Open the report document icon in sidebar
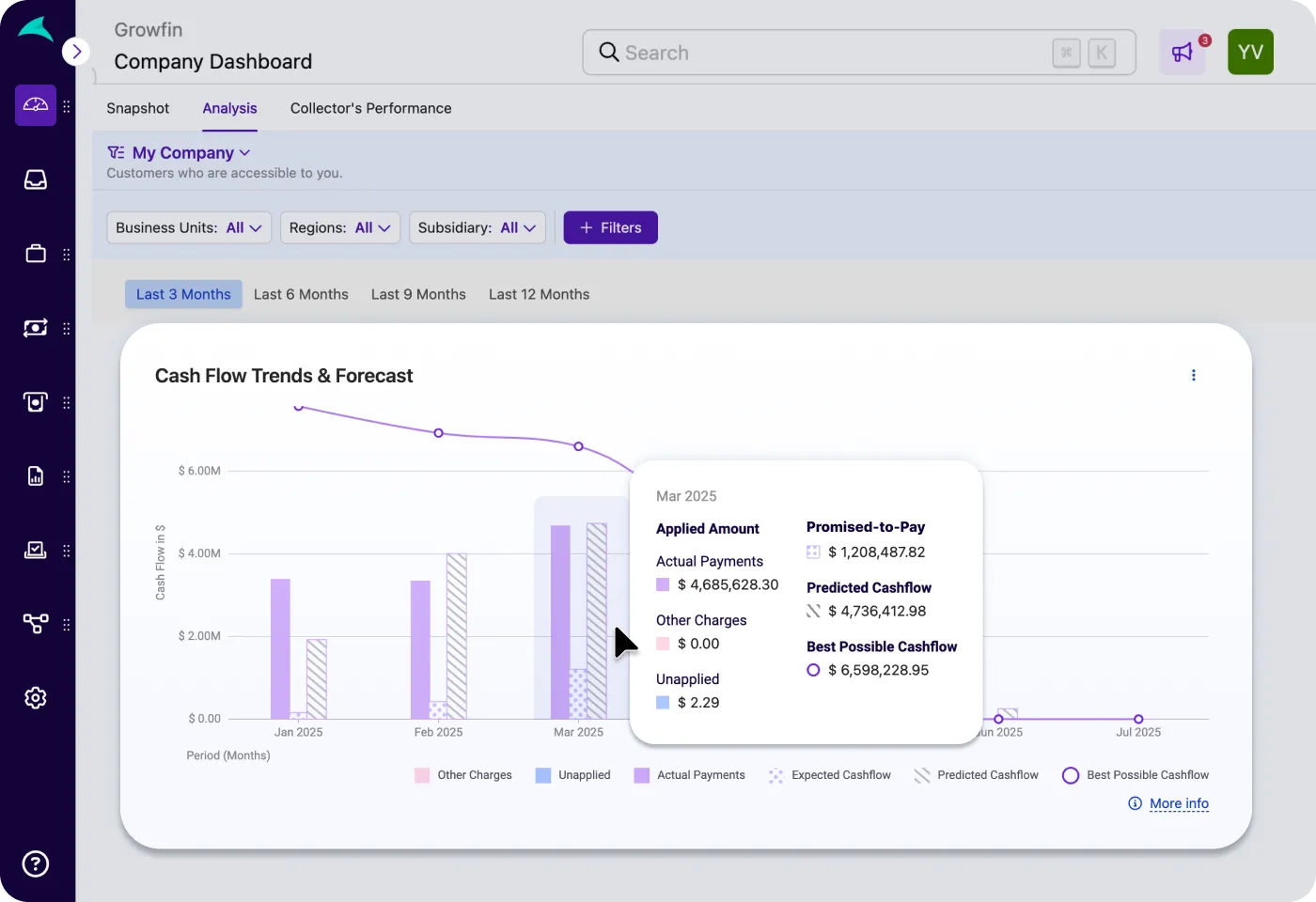The width and height of the screenshot is (1316, 902). [36, 476]
